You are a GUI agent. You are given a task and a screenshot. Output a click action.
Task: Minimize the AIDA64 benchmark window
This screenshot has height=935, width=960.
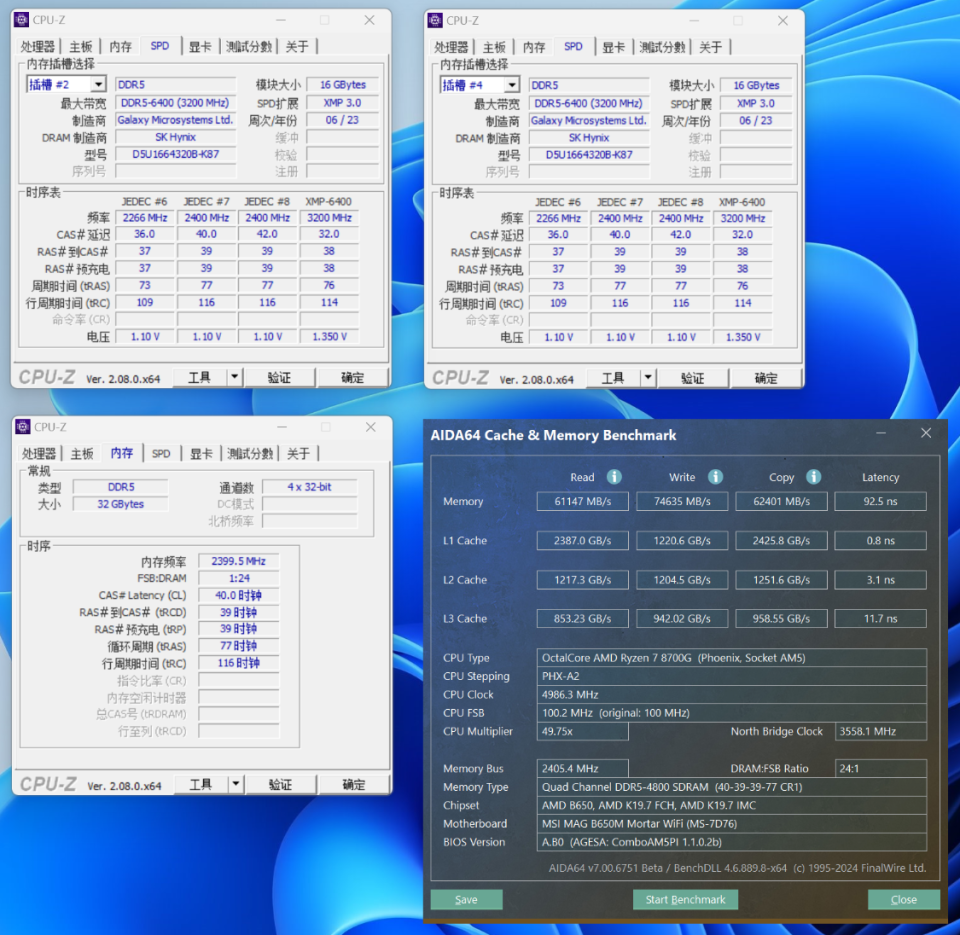[880, 434]
